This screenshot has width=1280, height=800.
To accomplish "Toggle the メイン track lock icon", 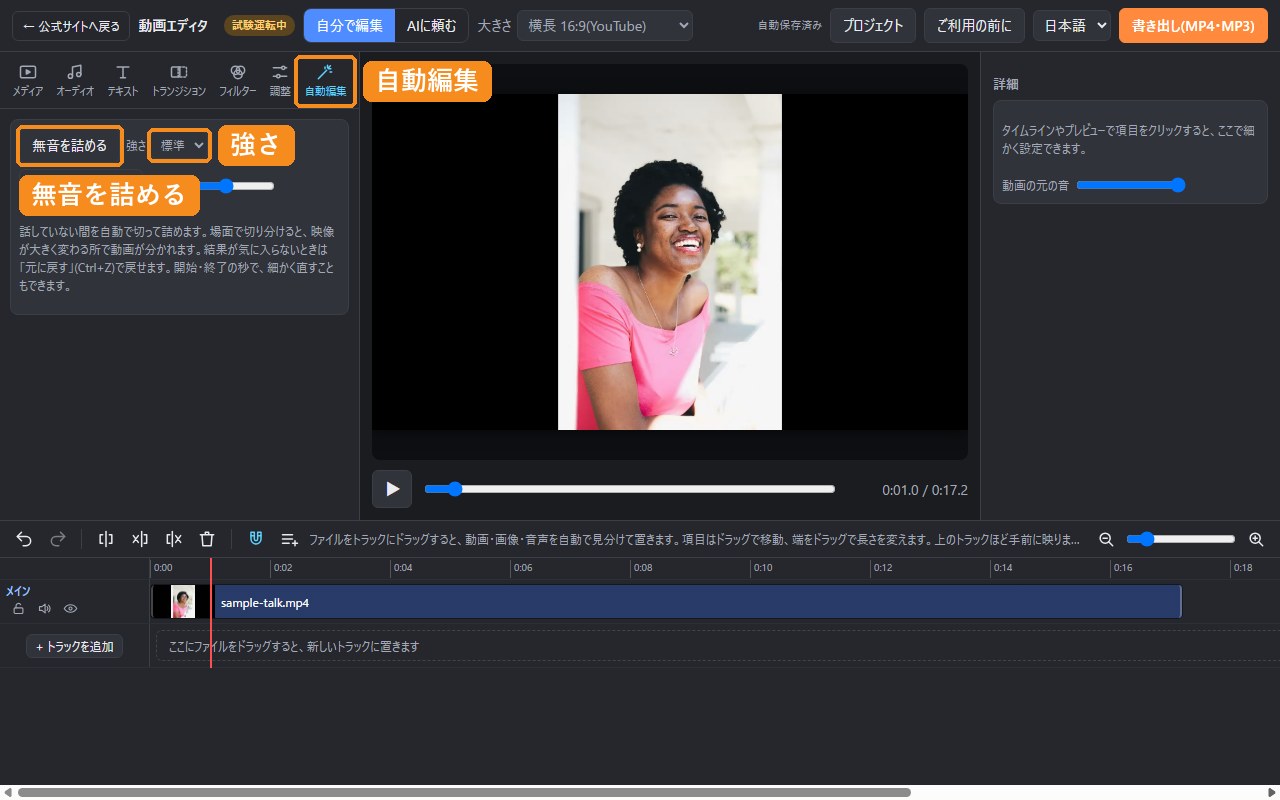I will [x=18, y=608].
